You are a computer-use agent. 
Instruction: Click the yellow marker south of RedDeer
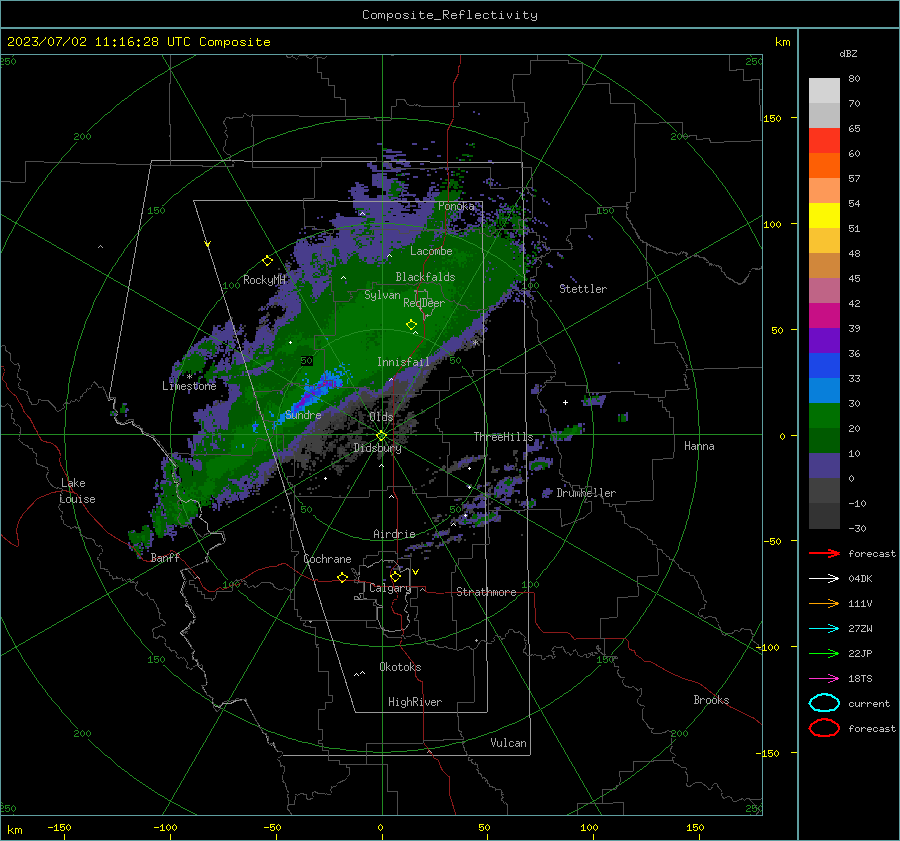(x=411, y=324)
